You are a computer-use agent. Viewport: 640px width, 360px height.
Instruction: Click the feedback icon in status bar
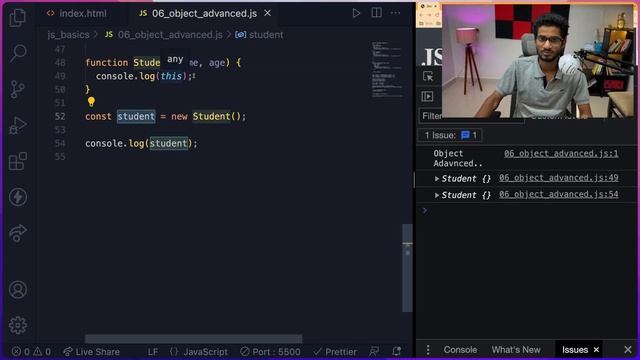pyautogui.click(x=374, y=351)
